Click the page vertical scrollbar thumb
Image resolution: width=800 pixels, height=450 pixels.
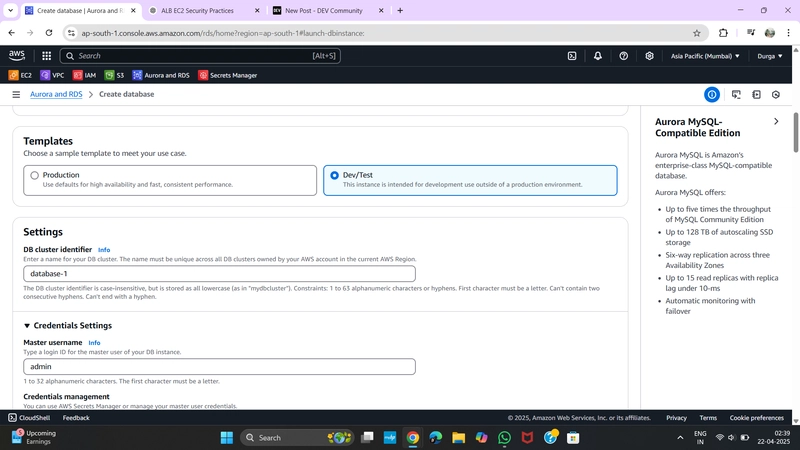[x=795, y=132]
